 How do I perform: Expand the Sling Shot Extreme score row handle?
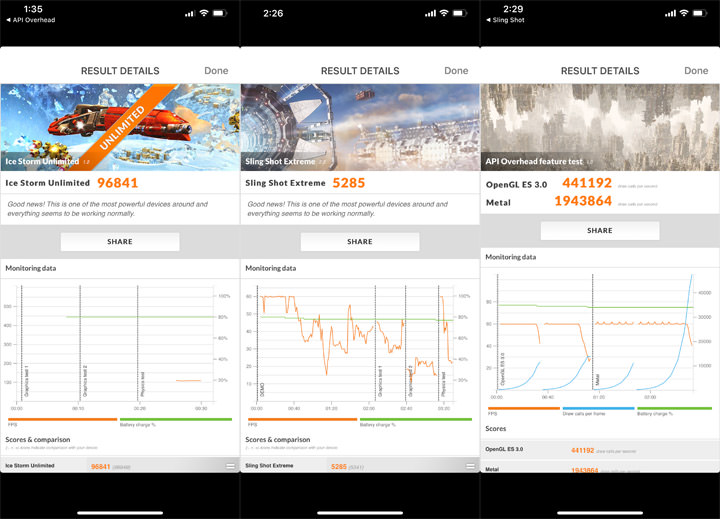click(x=470, y=466)
